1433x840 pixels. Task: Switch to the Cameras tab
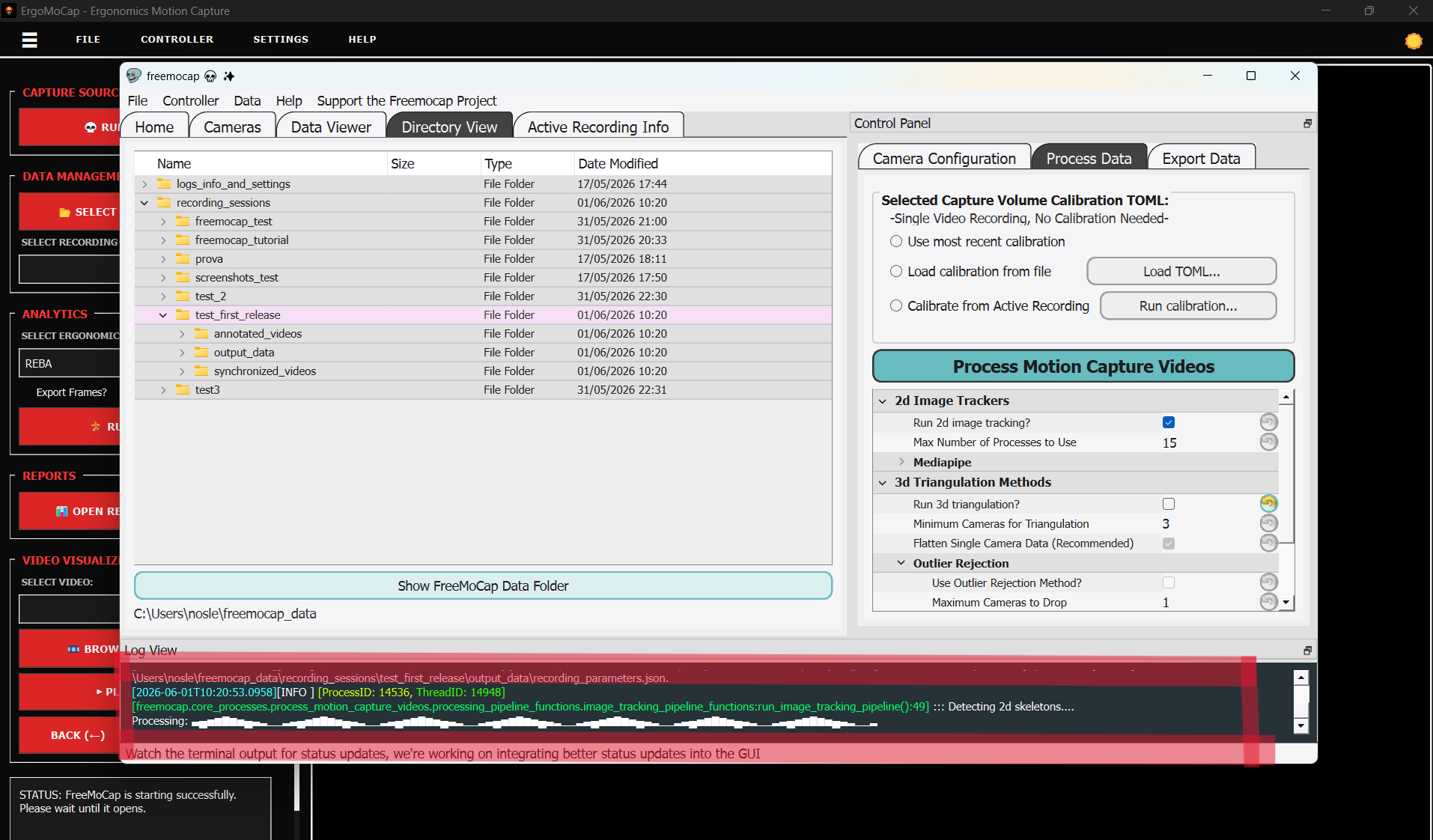[232, 127]
